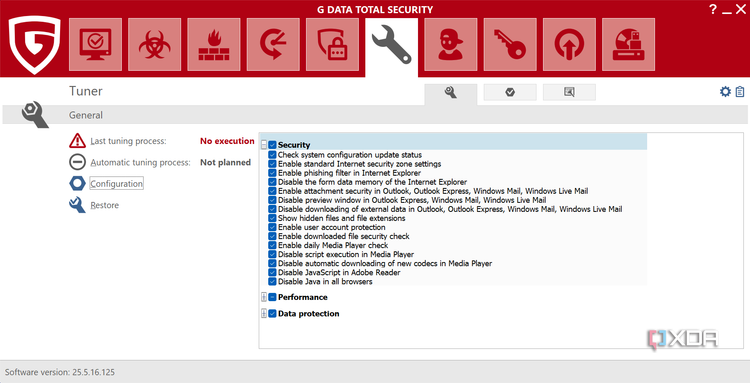Click Automatic tuning process label
The image size is (750, 383).
coord(140,163)
